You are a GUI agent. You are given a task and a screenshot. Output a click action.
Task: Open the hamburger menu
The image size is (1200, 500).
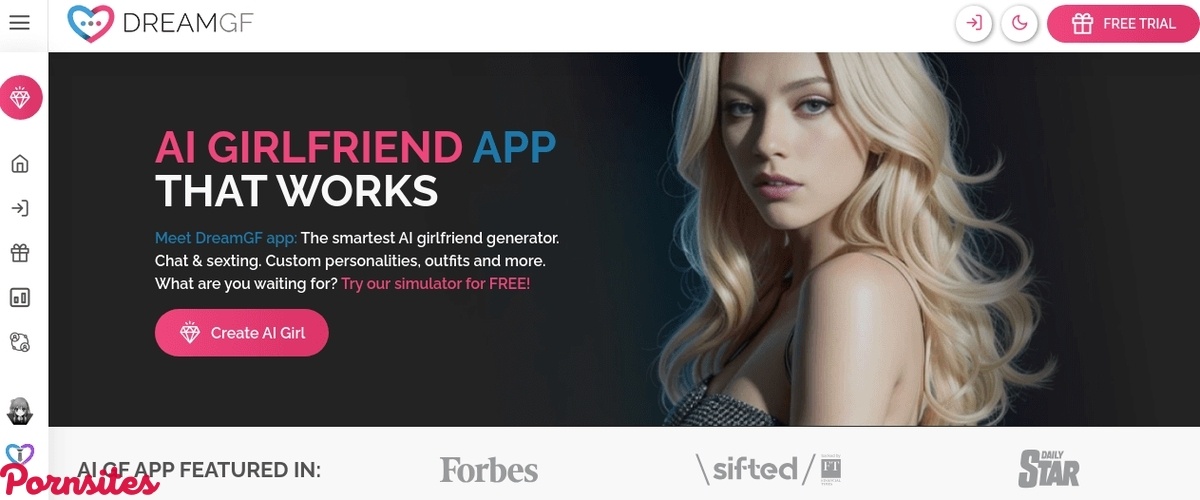[19, 23]
